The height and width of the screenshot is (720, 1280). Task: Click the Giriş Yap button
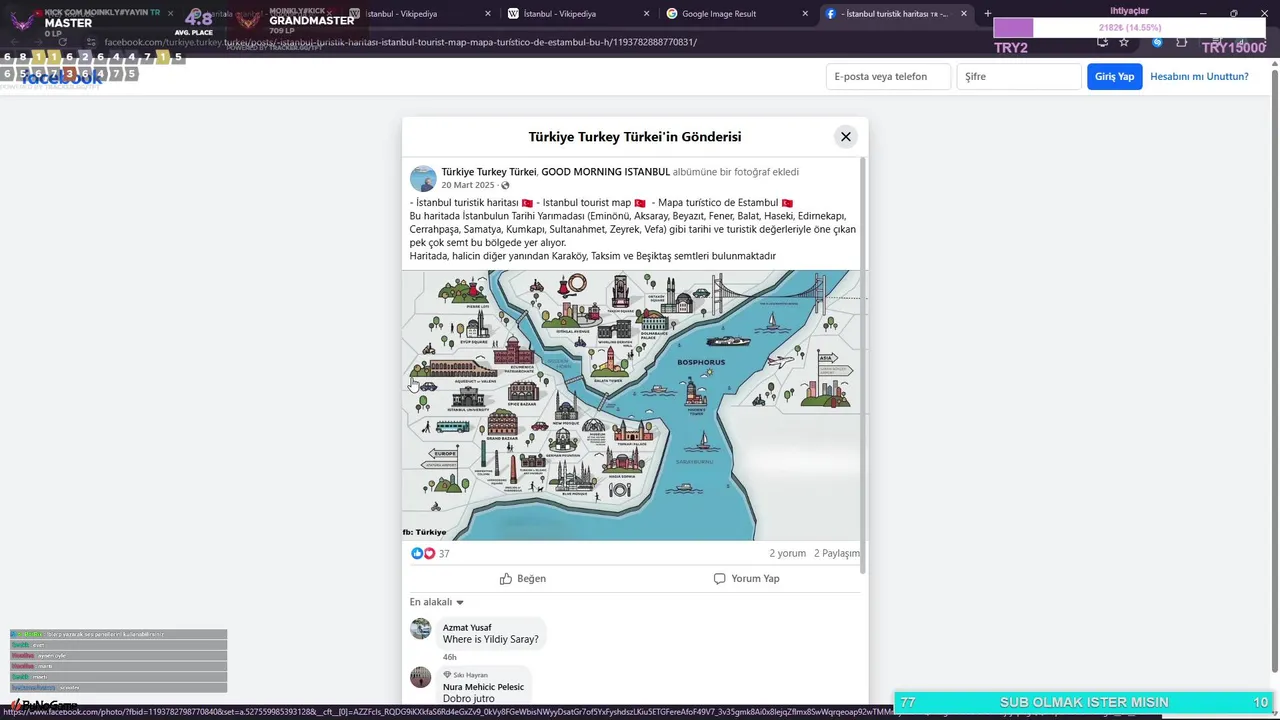point(1114,77)
